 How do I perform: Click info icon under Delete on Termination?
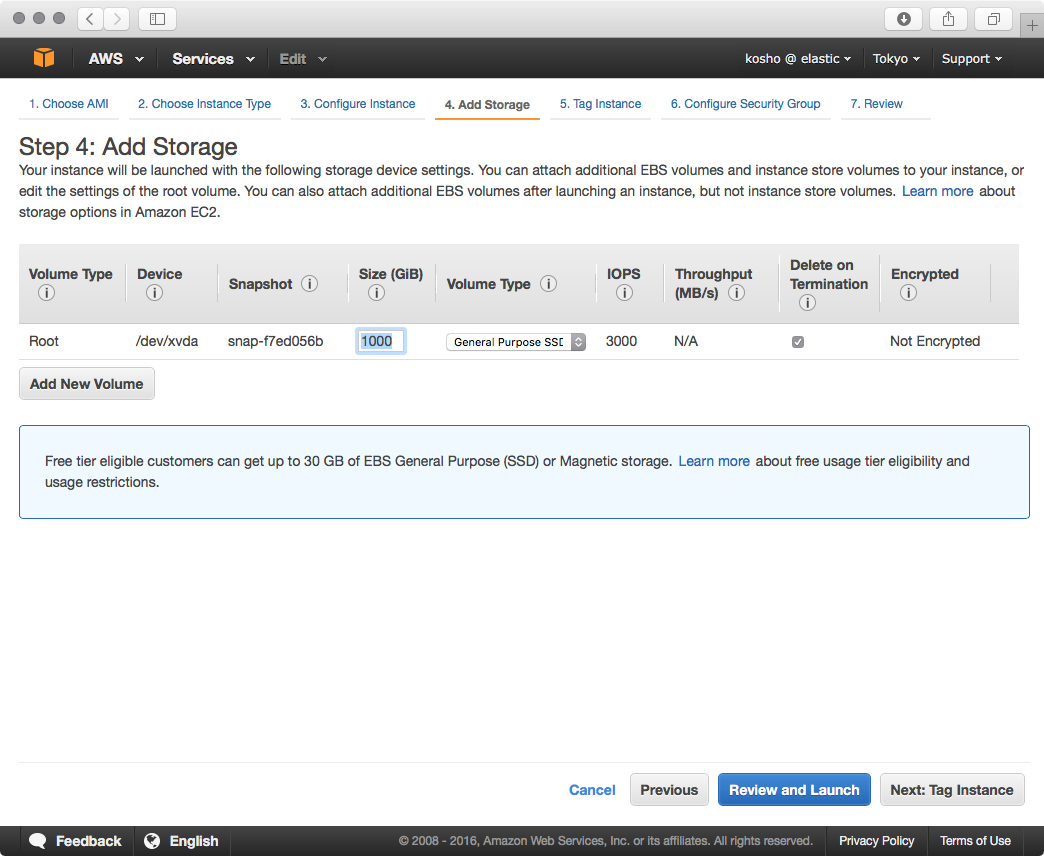point(807,302)
